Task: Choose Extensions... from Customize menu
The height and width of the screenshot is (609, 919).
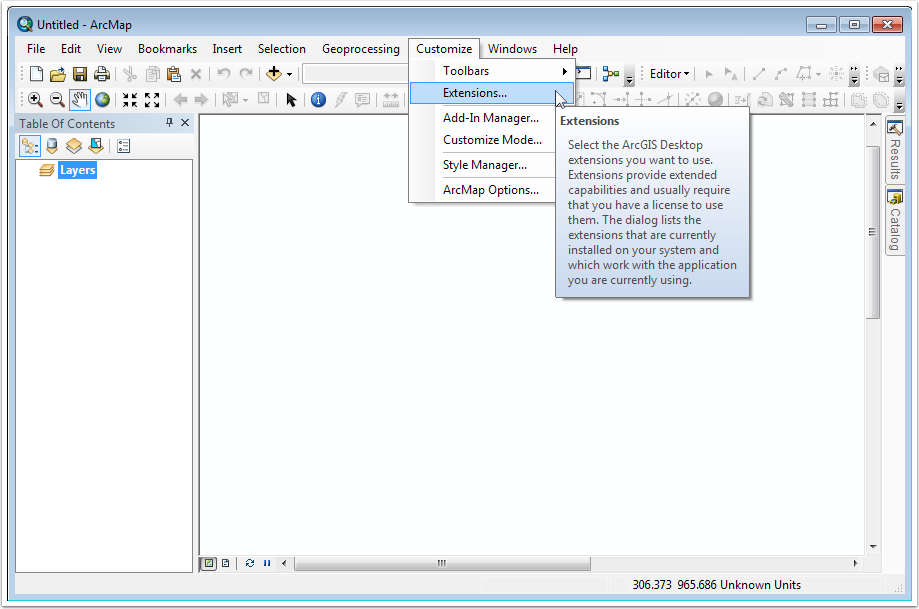Action: click(492, 93)
